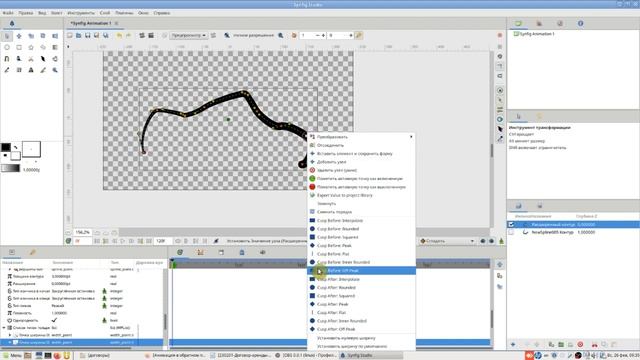640x360 pixels.
Task: Click the Open file toolbar icon
Action: click(x=79, y=36)
